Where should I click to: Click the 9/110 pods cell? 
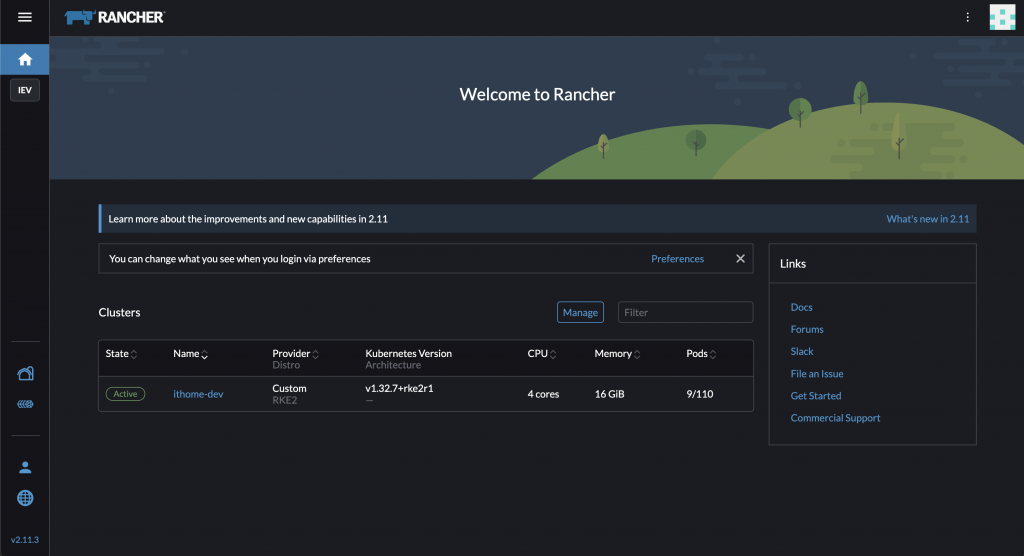(x=699, y=394)
